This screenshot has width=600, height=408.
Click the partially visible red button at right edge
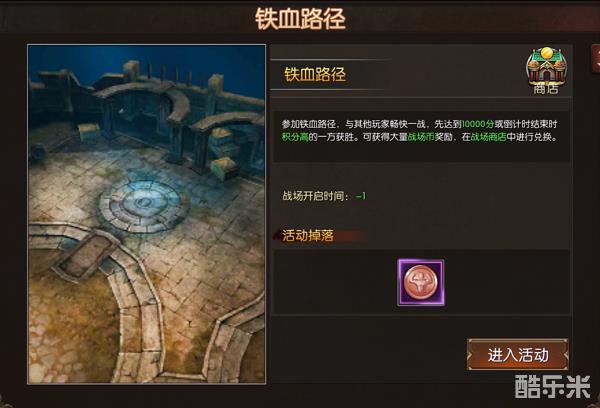[x=596, y=59]
